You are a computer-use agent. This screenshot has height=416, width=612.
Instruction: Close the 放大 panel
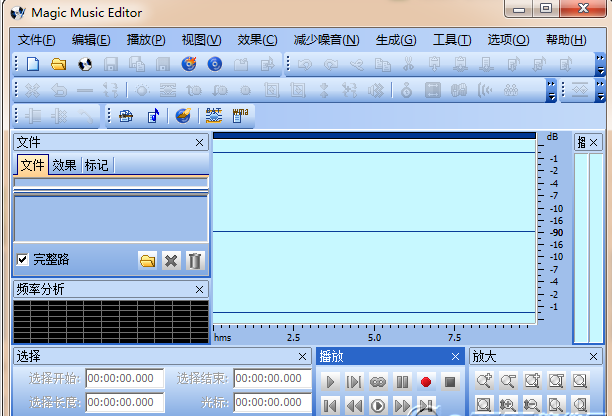tap(594, 356)
